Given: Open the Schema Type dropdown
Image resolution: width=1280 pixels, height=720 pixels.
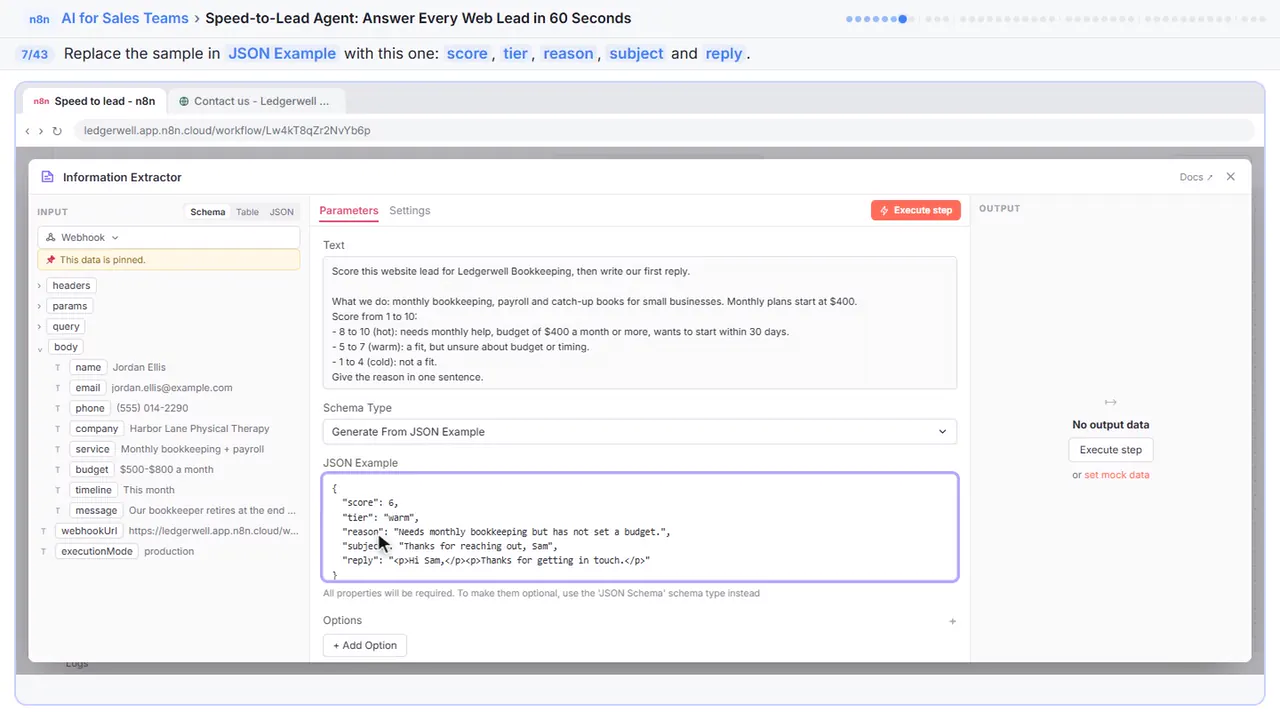Looking at the screenshot, I should 640,432.
